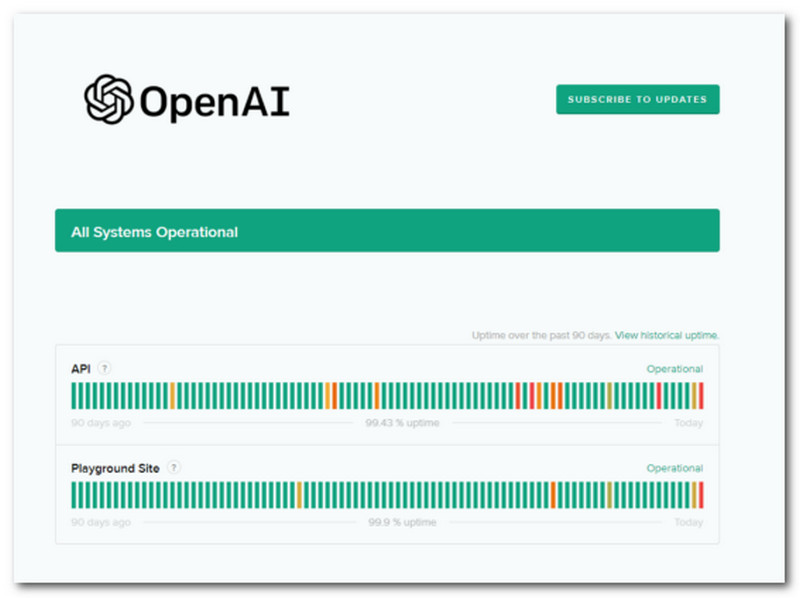800x598 pixels.
Task: Click the help icon next to API
Action: 105,368
